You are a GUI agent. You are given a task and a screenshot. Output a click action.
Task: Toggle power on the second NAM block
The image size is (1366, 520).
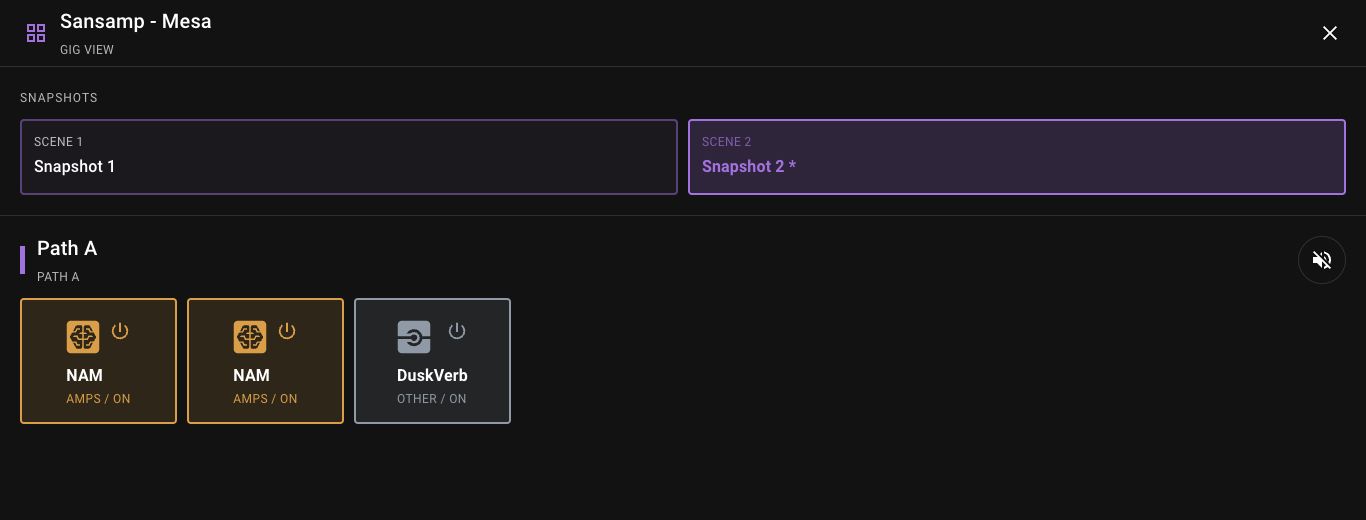[x=287, y=331]
